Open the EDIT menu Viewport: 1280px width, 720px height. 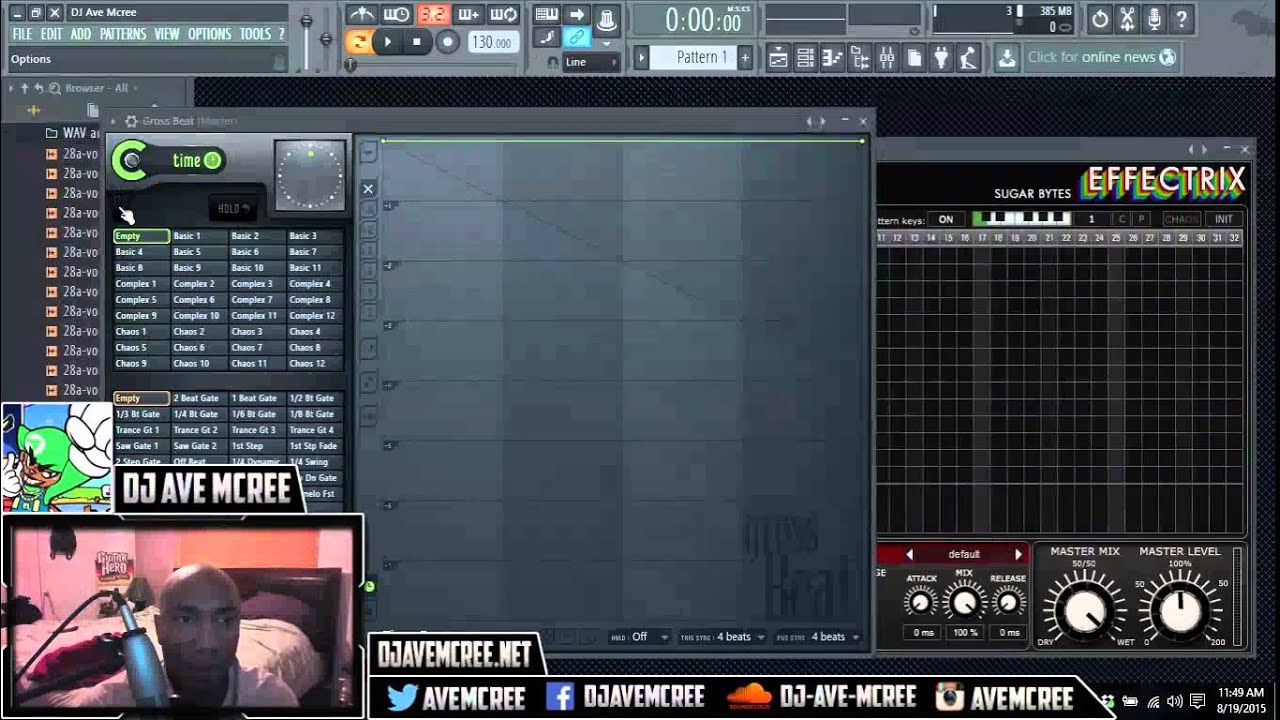click(x=51, y=34)
